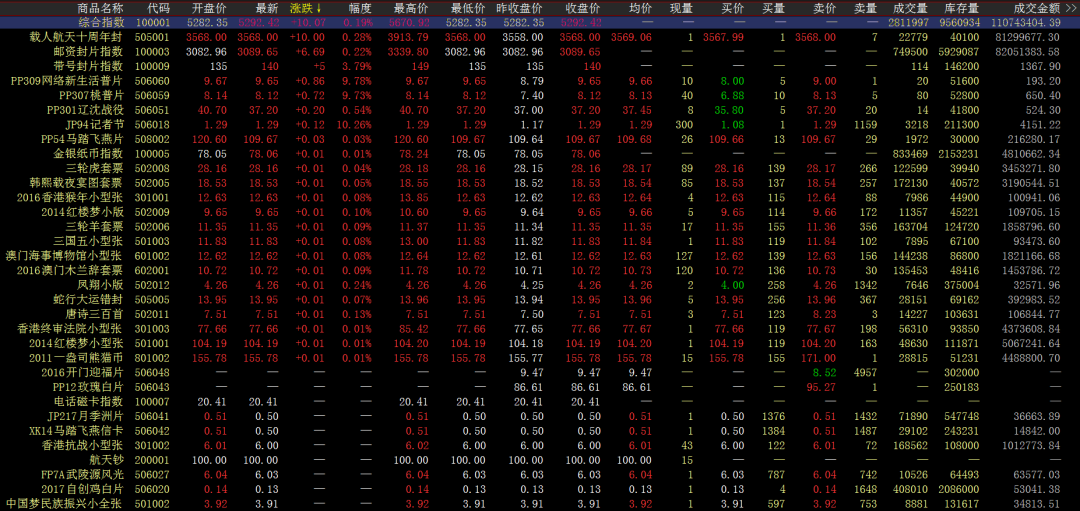
Task: Select the 香港抗战小型张 row
Action: tap(540, 446)
